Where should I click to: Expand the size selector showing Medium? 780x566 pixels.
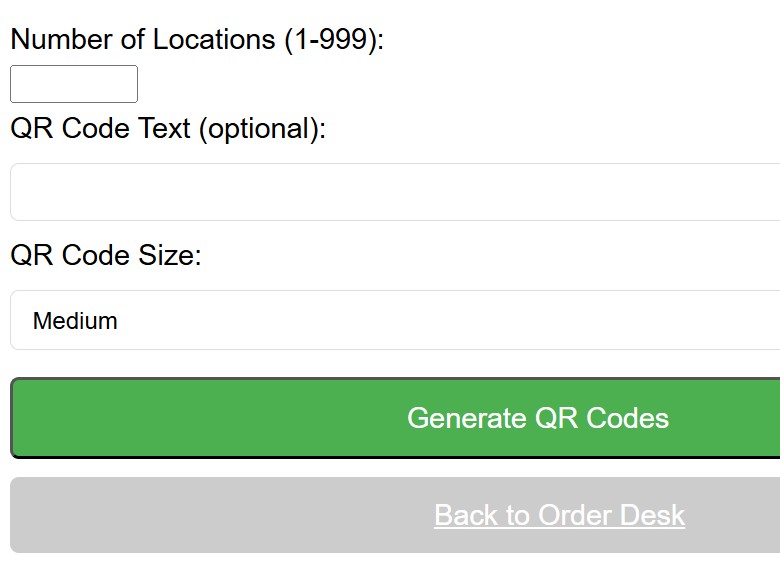pos(395,320)
